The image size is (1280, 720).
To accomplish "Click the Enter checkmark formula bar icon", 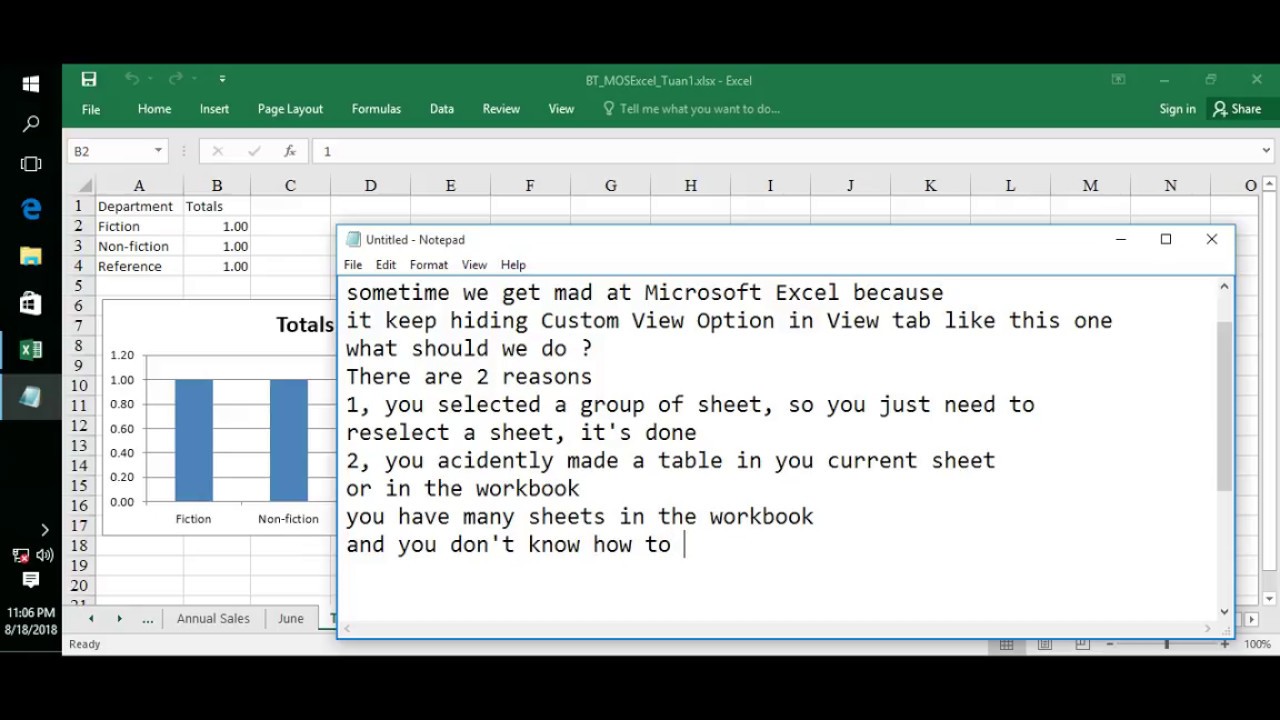I will pyautogui.click(x=254, y=151).
